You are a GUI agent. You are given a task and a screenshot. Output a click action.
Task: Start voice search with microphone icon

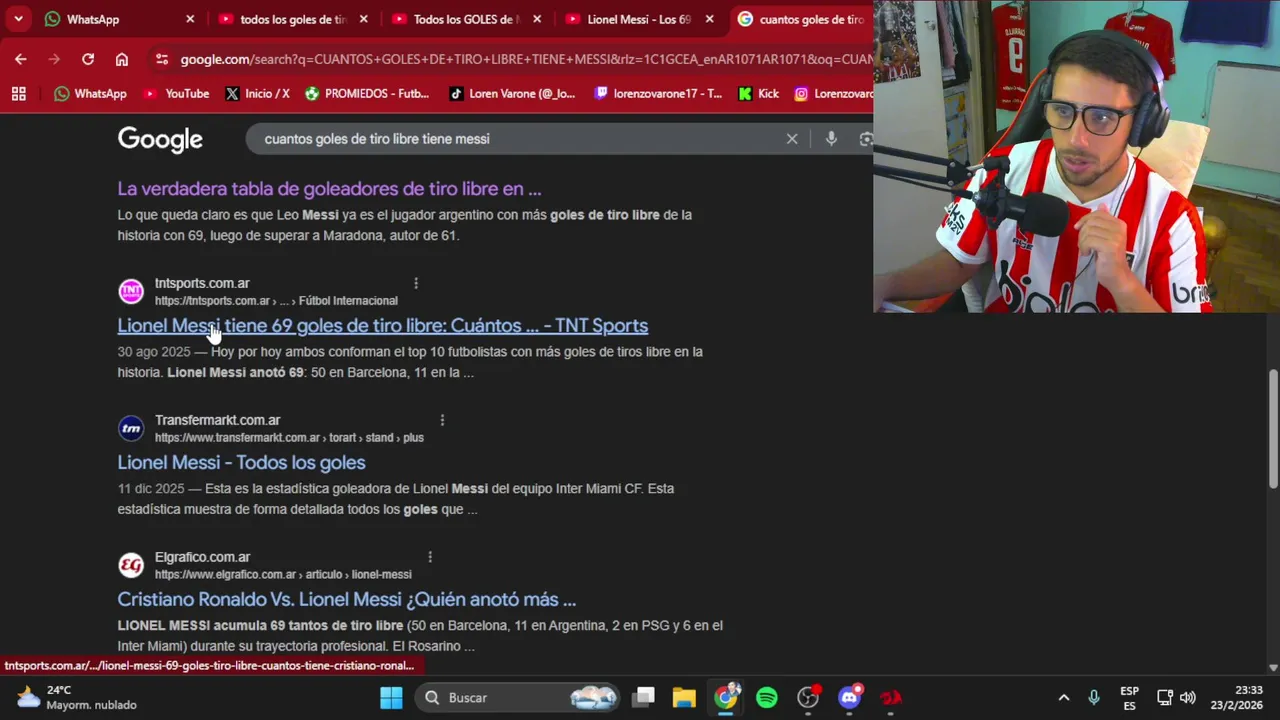pos(831,139)
